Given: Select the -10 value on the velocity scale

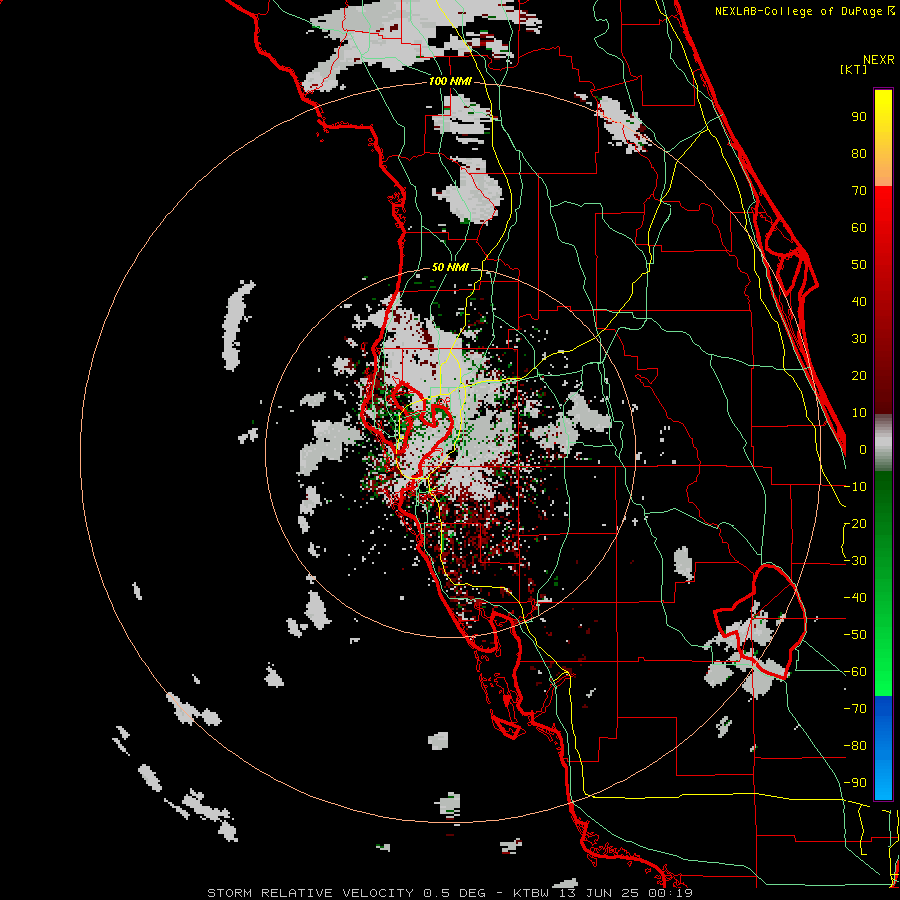Looking at the screenshot, I should coord(855,487).
